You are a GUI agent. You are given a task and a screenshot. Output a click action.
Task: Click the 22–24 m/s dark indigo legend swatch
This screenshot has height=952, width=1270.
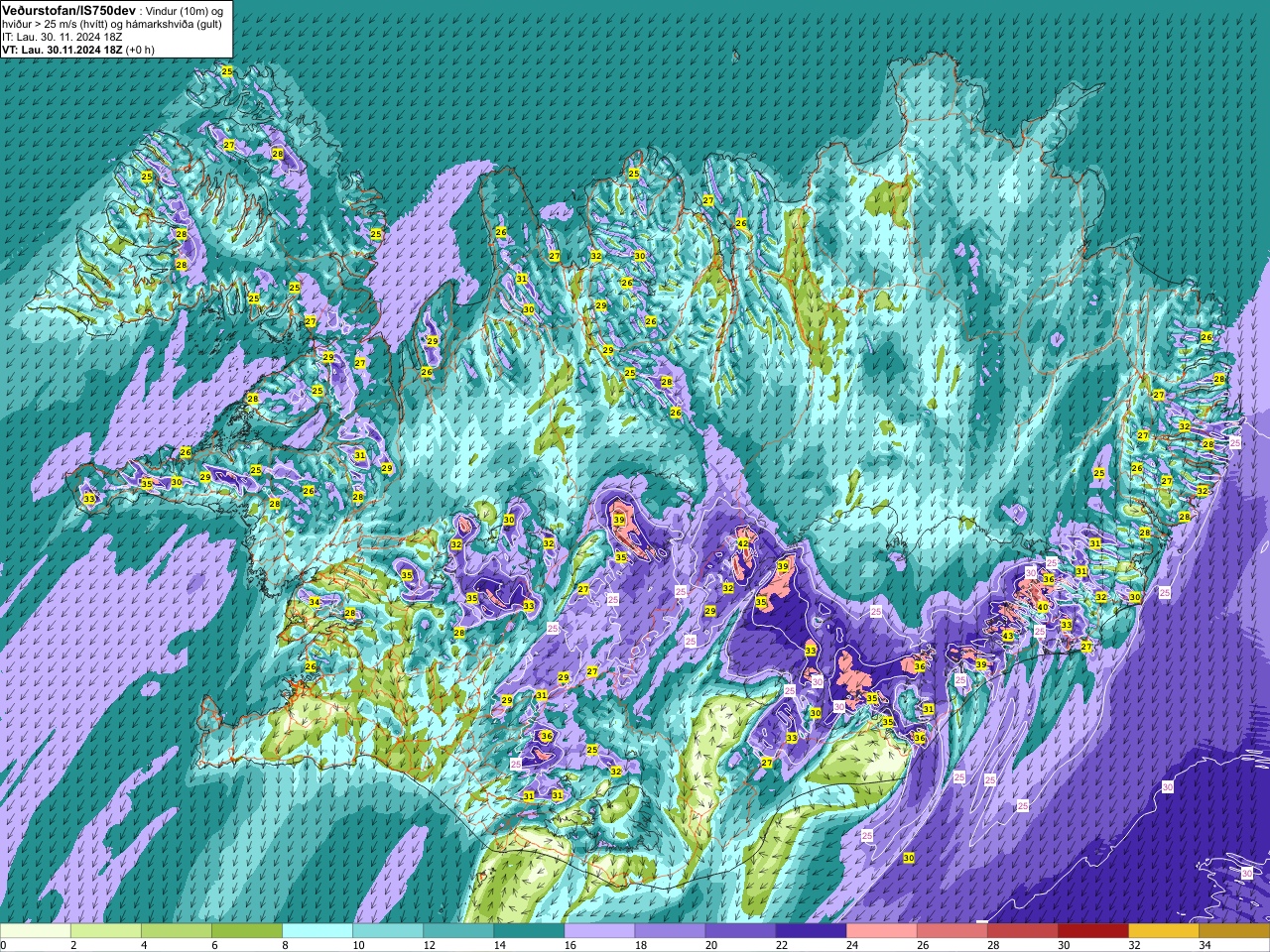(x=811, y=931)
